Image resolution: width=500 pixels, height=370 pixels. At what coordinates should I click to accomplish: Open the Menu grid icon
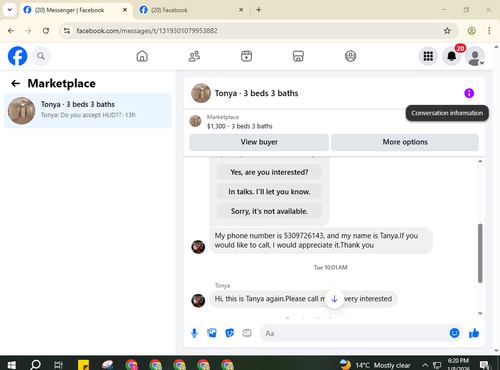pos(428,56)
